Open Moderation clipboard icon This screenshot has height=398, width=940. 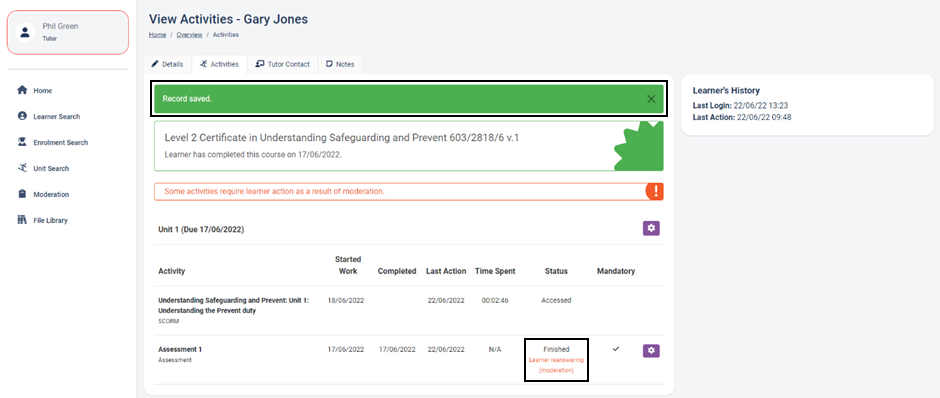pos(22,194)
